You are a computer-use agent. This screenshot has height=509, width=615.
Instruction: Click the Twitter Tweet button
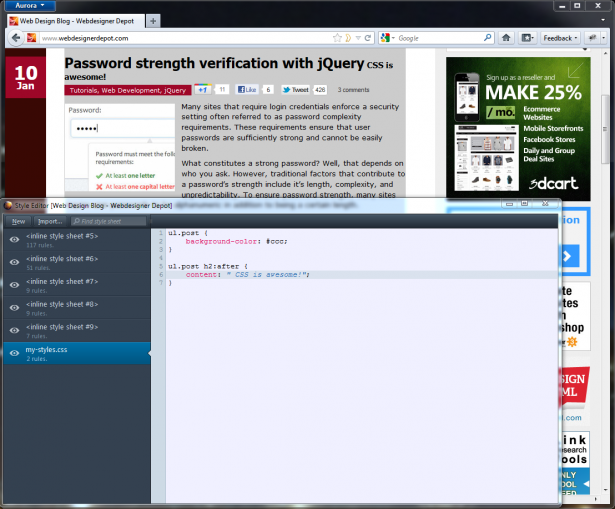click(x=295, y=89)
